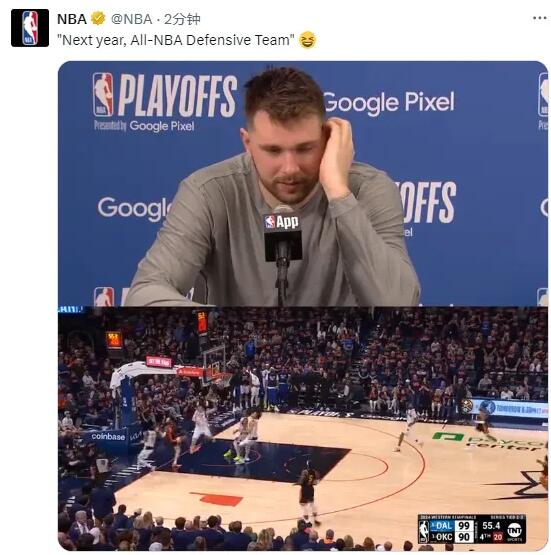Click the gold verified badge
The image size is (551, 555).
click(98, 18)
